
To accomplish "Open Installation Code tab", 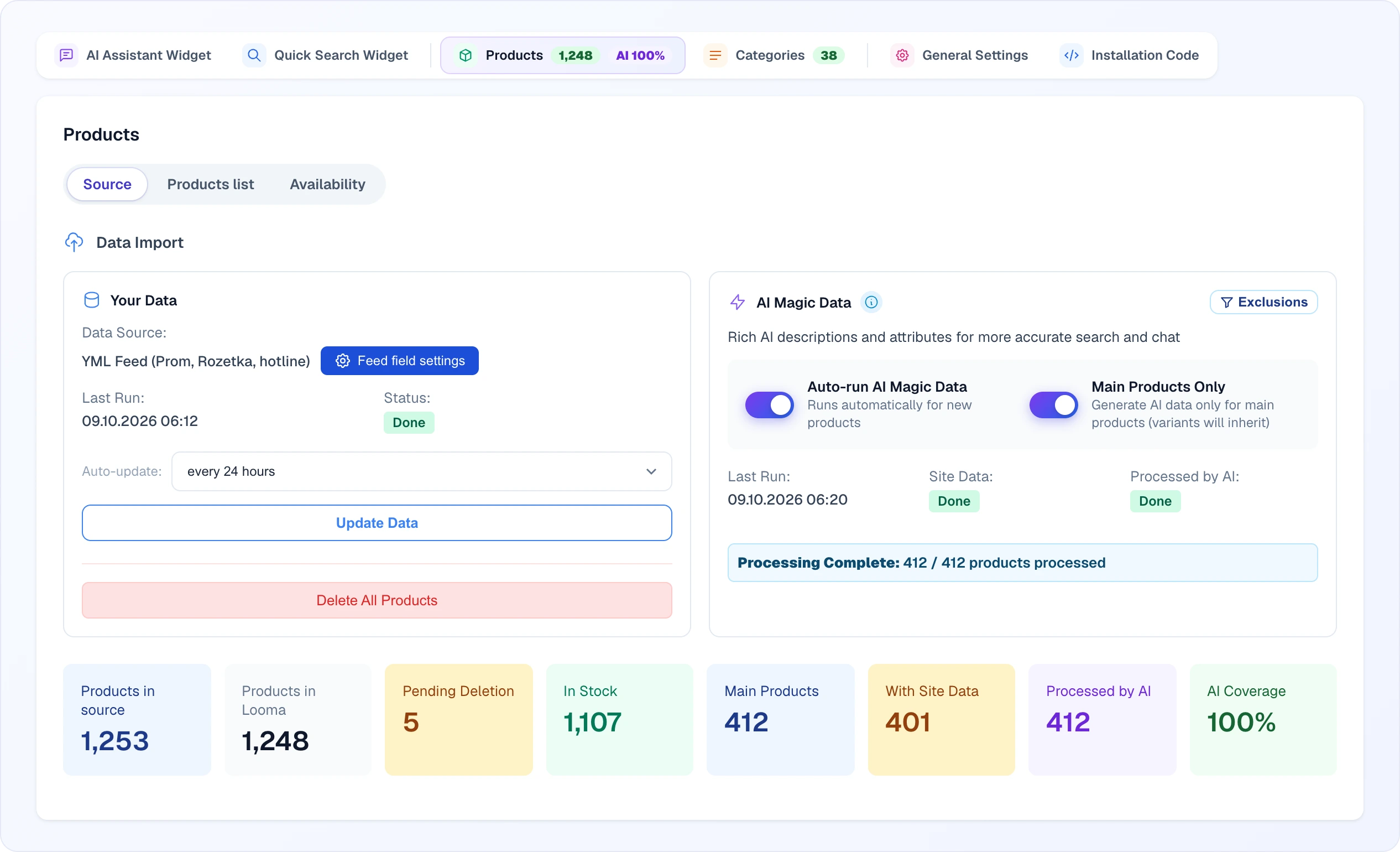I will tap(1130, 55).
